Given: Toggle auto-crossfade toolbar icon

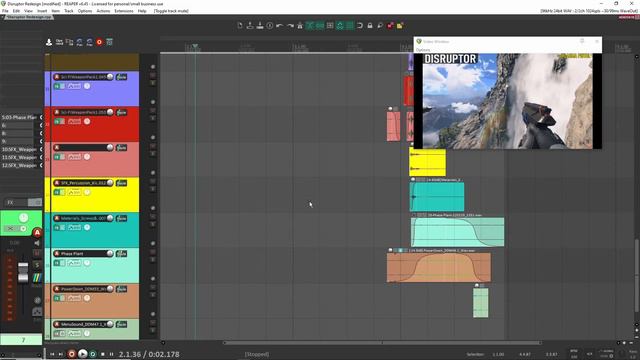Looking at the screenshot, I should 310,26.
